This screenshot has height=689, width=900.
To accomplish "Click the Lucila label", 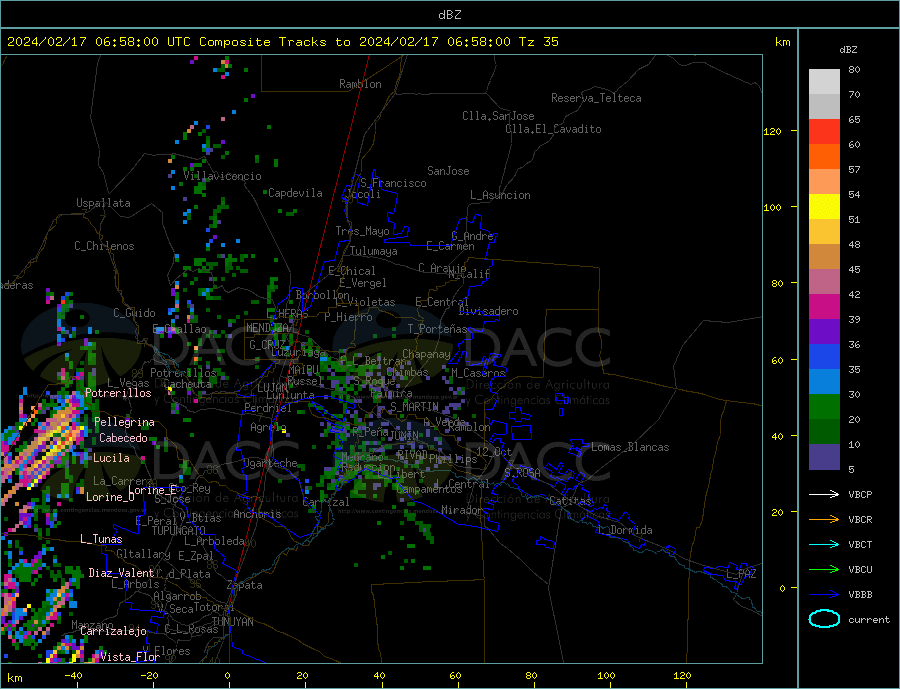I will pyautogui.click(x=111, y=458).
